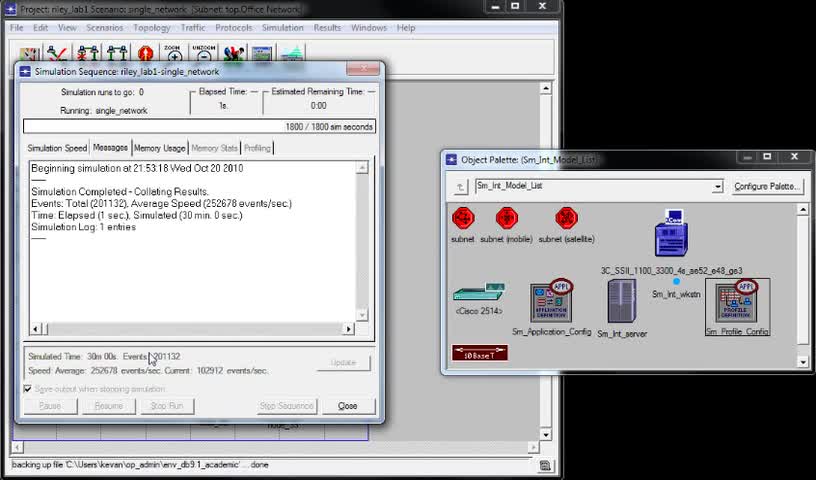Click Object Palette scroll-down arrow
The width and height of the screenshot is (816, 480).
pos(802,362)
